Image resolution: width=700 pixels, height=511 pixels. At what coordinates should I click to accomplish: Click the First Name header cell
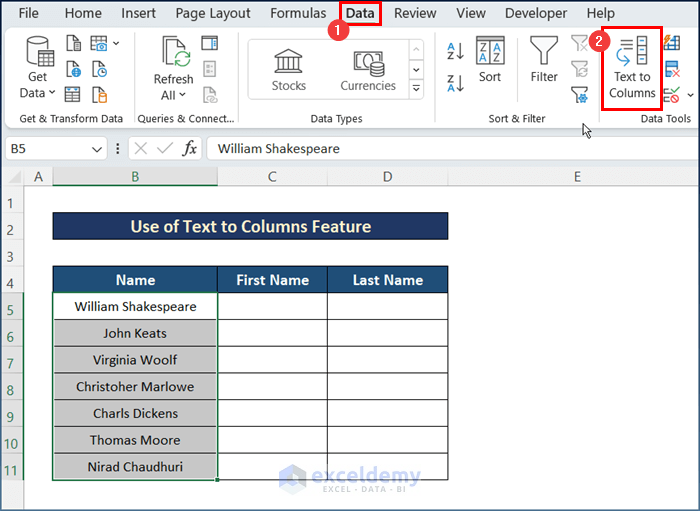coord(272,280)
